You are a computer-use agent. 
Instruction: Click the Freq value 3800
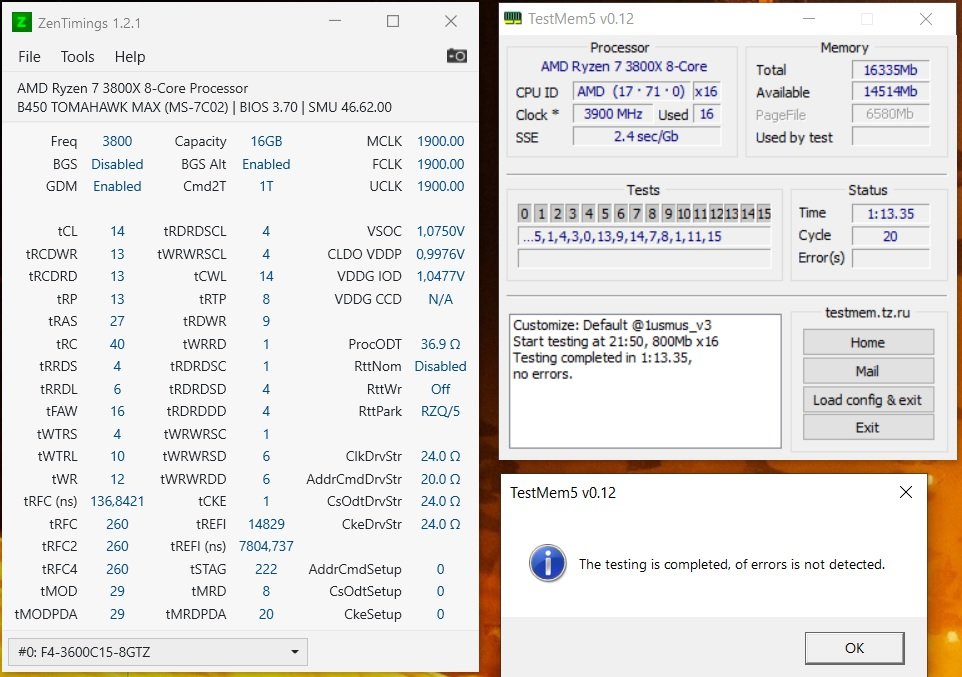[x=117, y=141]
